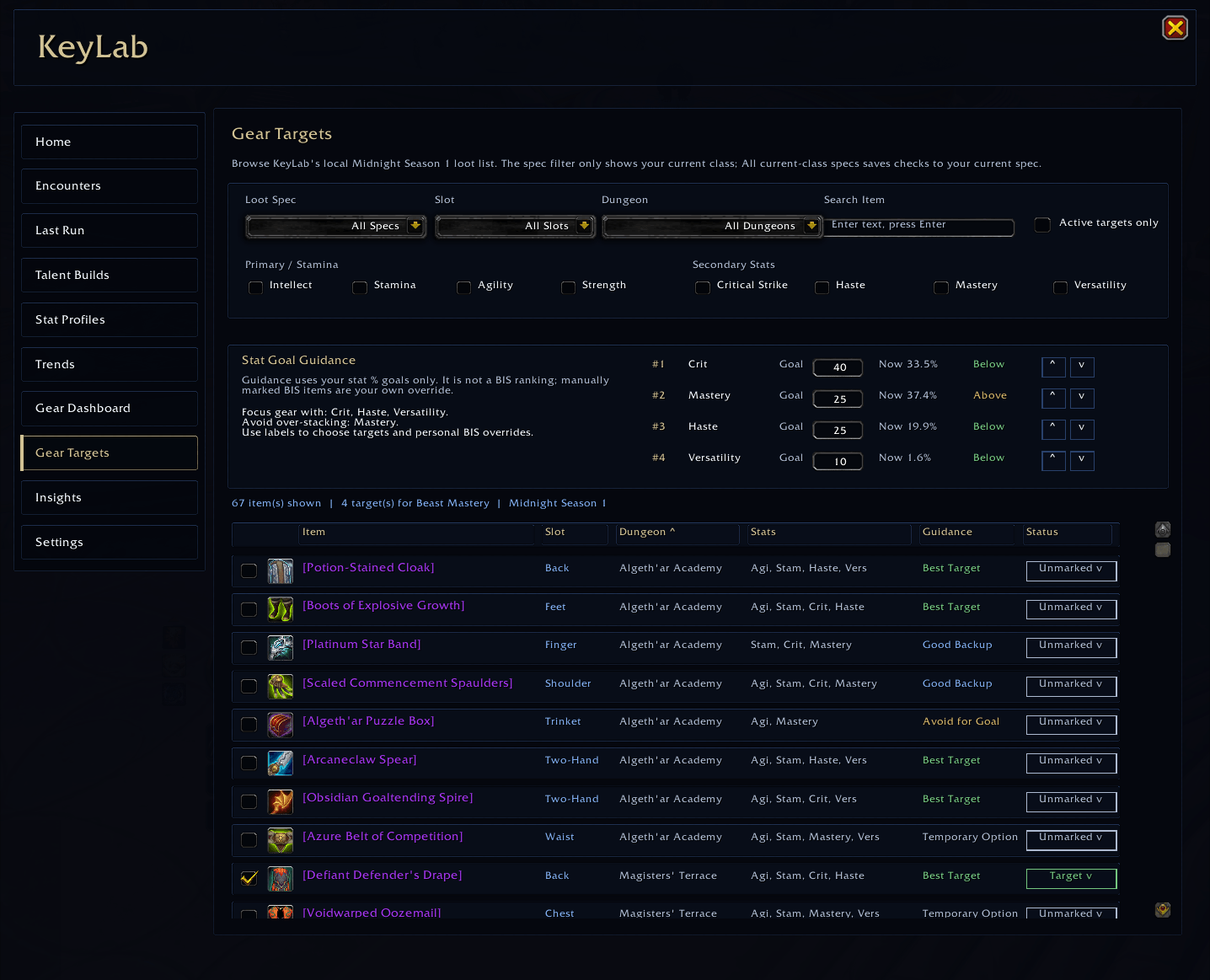Sort the list by Item column header
Viewport: 1210px width, 980px height.
(416, 533)
